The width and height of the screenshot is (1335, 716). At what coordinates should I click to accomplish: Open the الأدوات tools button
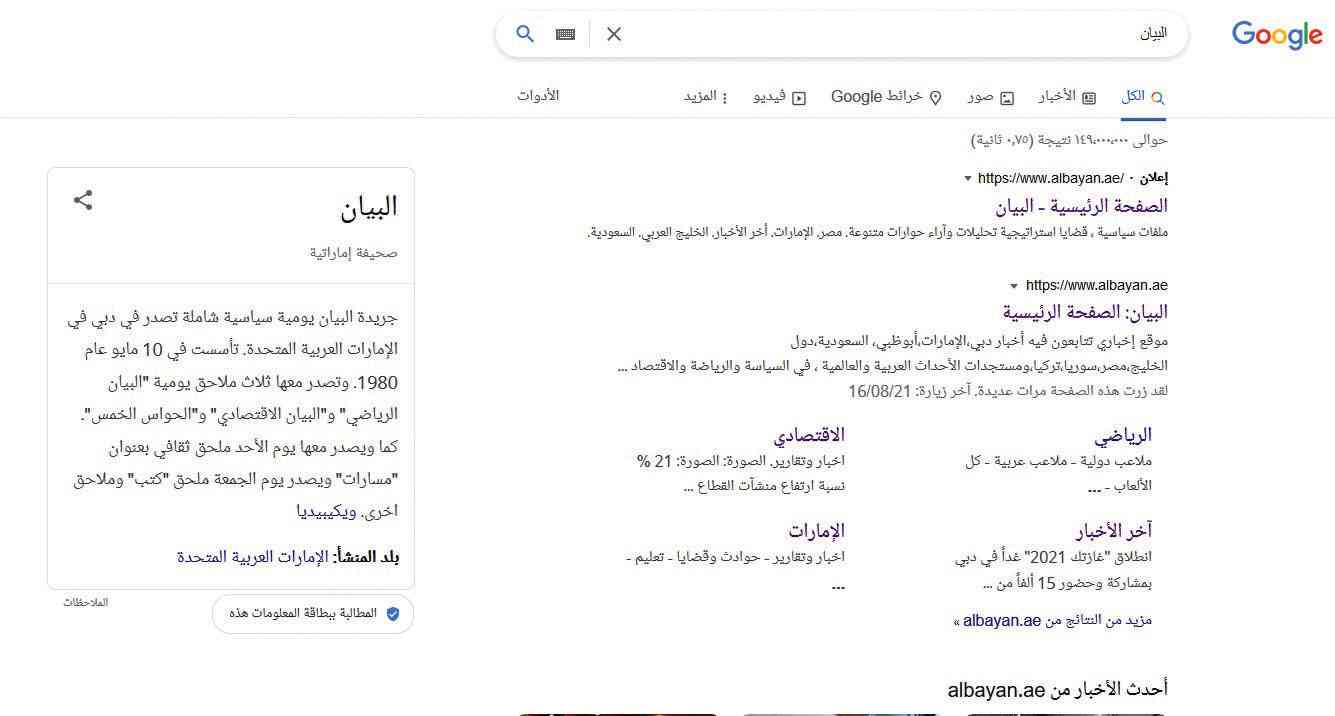coord(538,96)
